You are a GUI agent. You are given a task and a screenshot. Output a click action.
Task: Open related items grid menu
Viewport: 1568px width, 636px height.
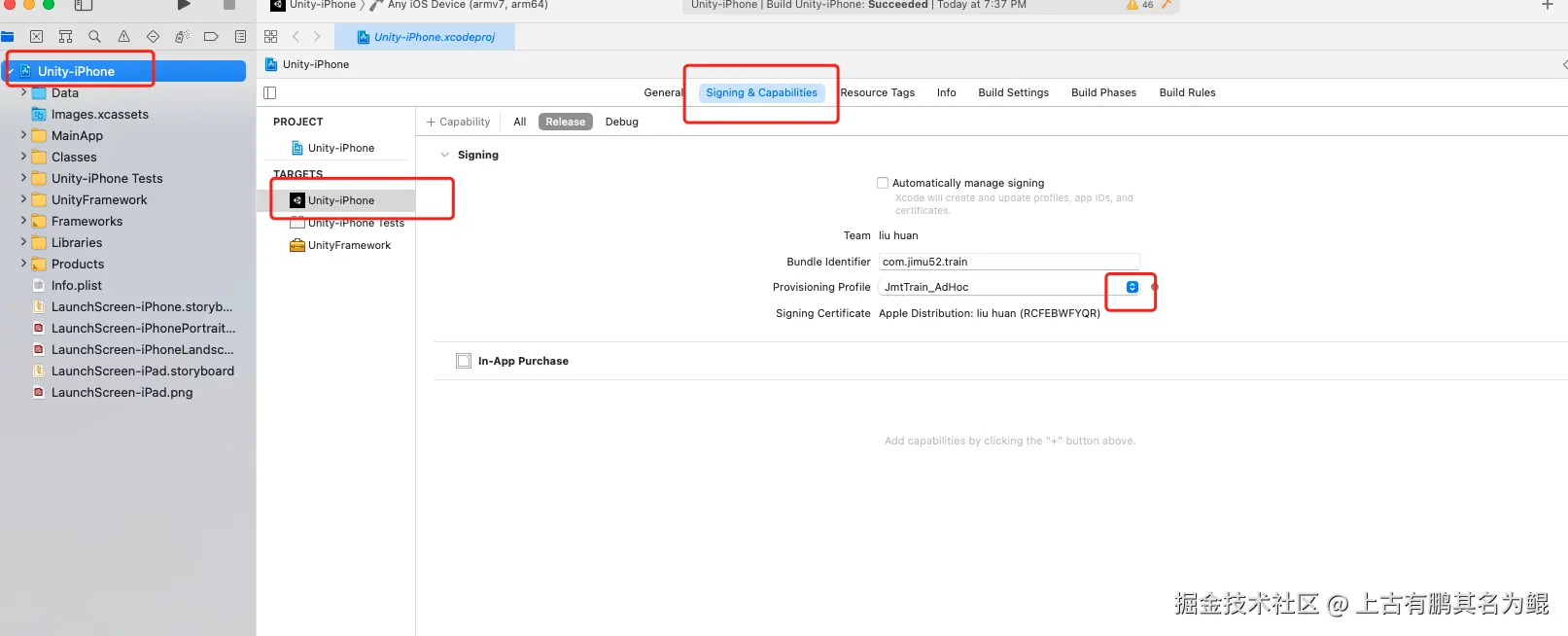(271, 37)
